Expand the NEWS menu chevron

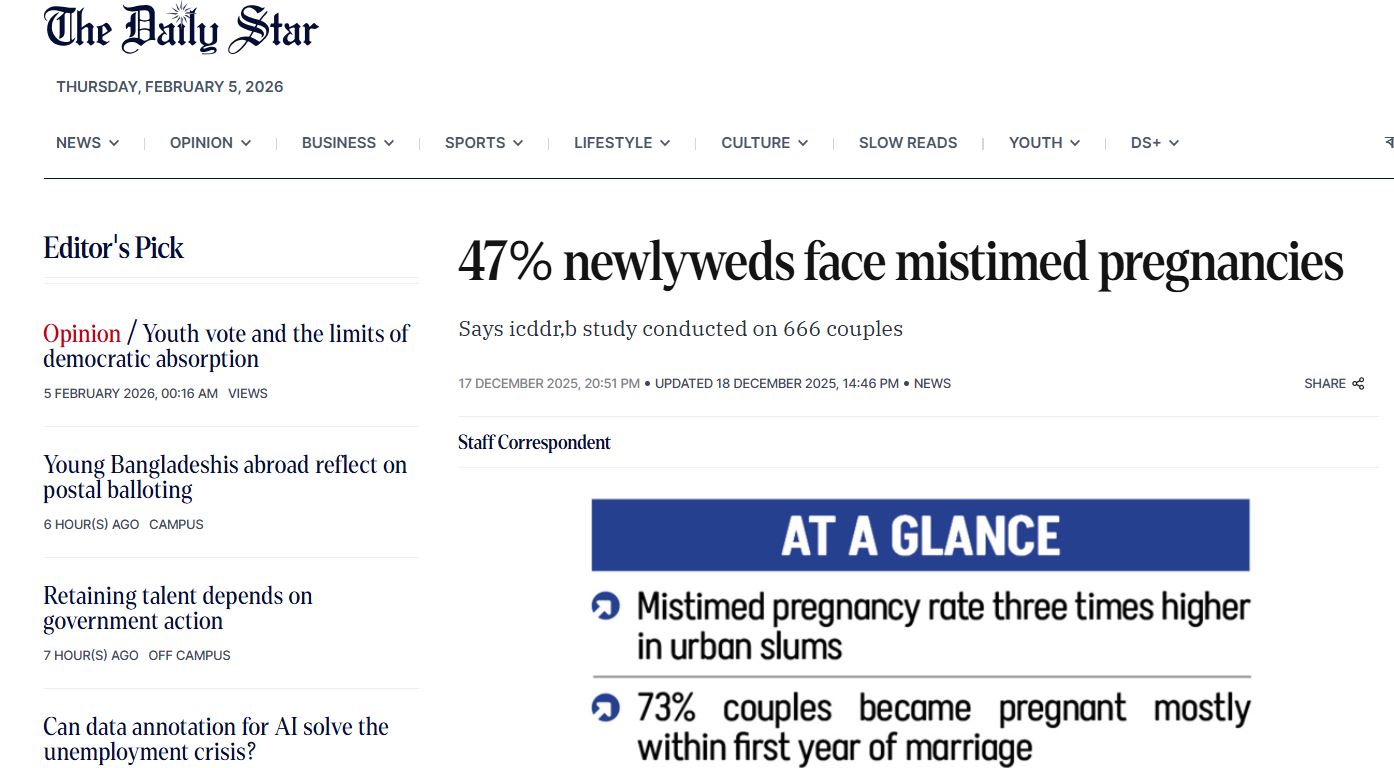pyautogui.click(x=114, y=143)
